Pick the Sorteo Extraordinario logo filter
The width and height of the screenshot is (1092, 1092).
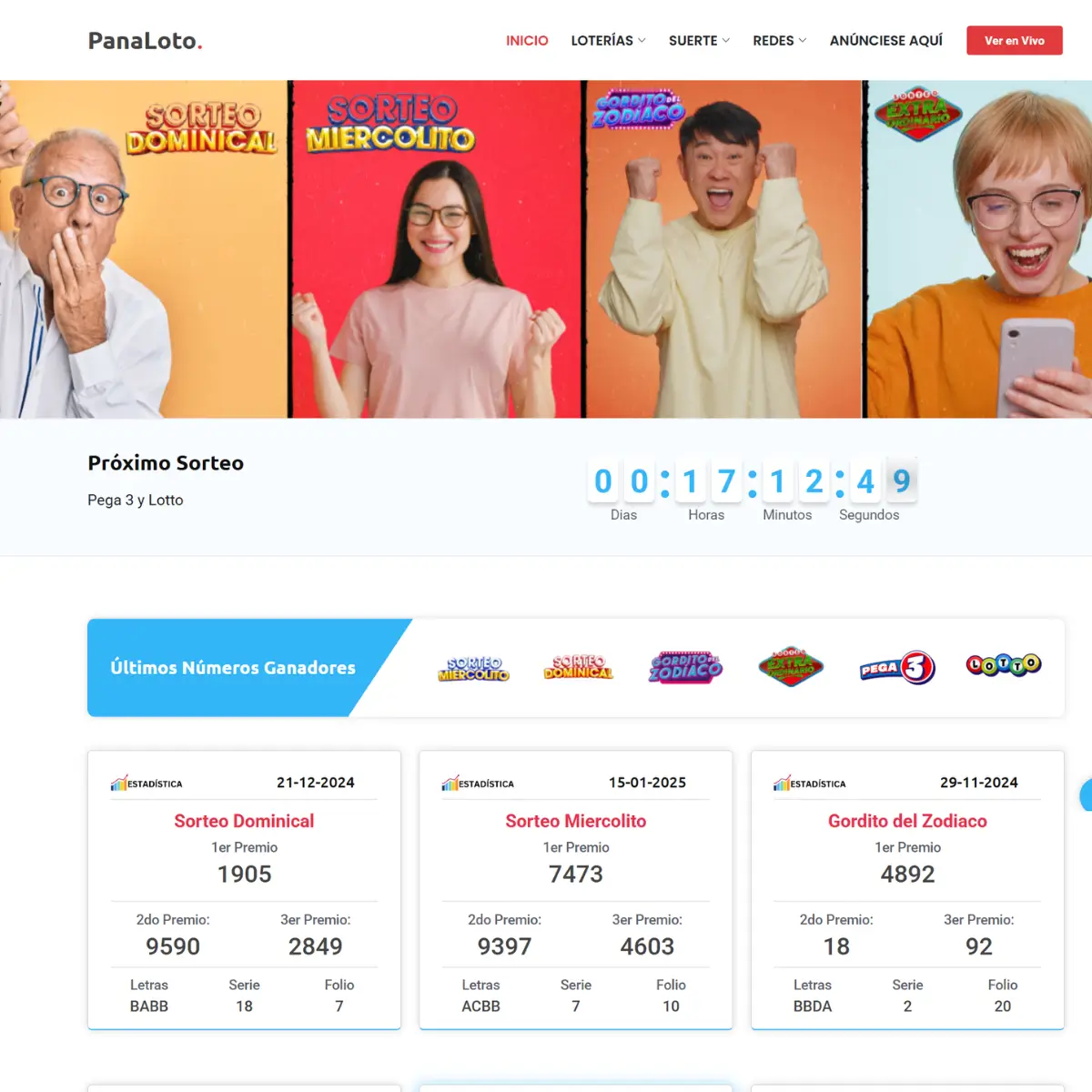point(791,667)
